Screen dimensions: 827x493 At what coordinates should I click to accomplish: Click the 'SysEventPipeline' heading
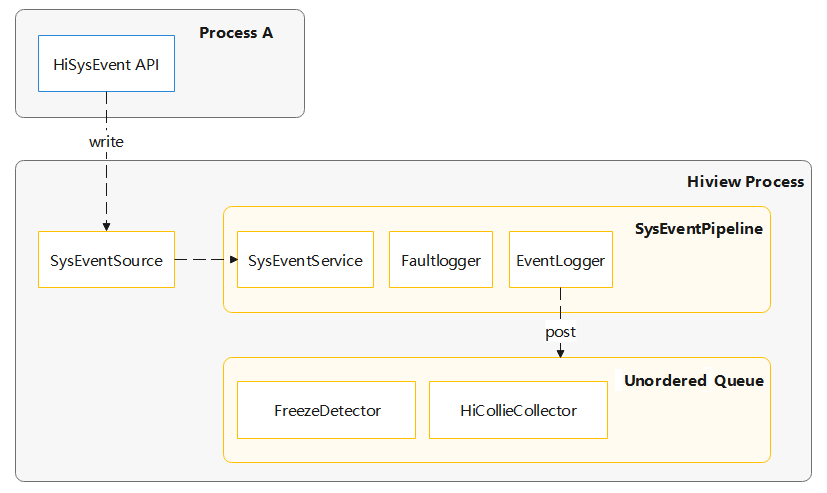[x=698, y=229]
